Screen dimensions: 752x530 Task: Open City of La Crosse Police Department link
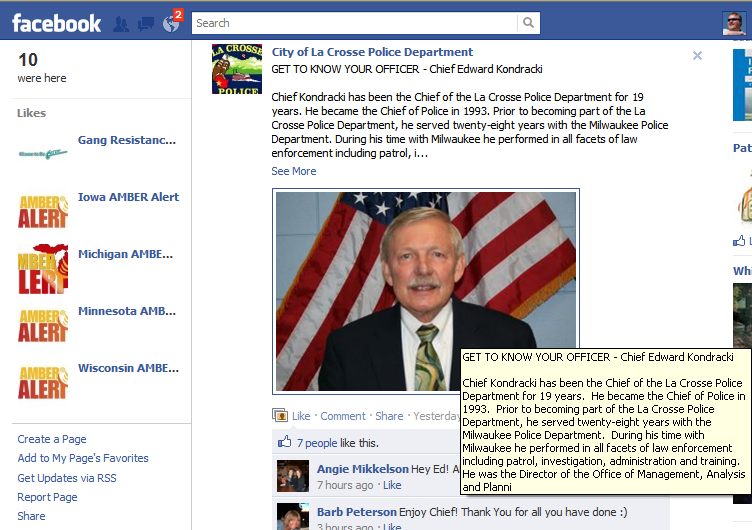372,52
